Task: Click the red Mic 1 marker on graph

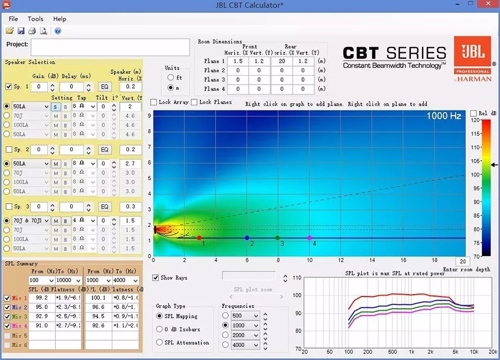Action: 199,238
